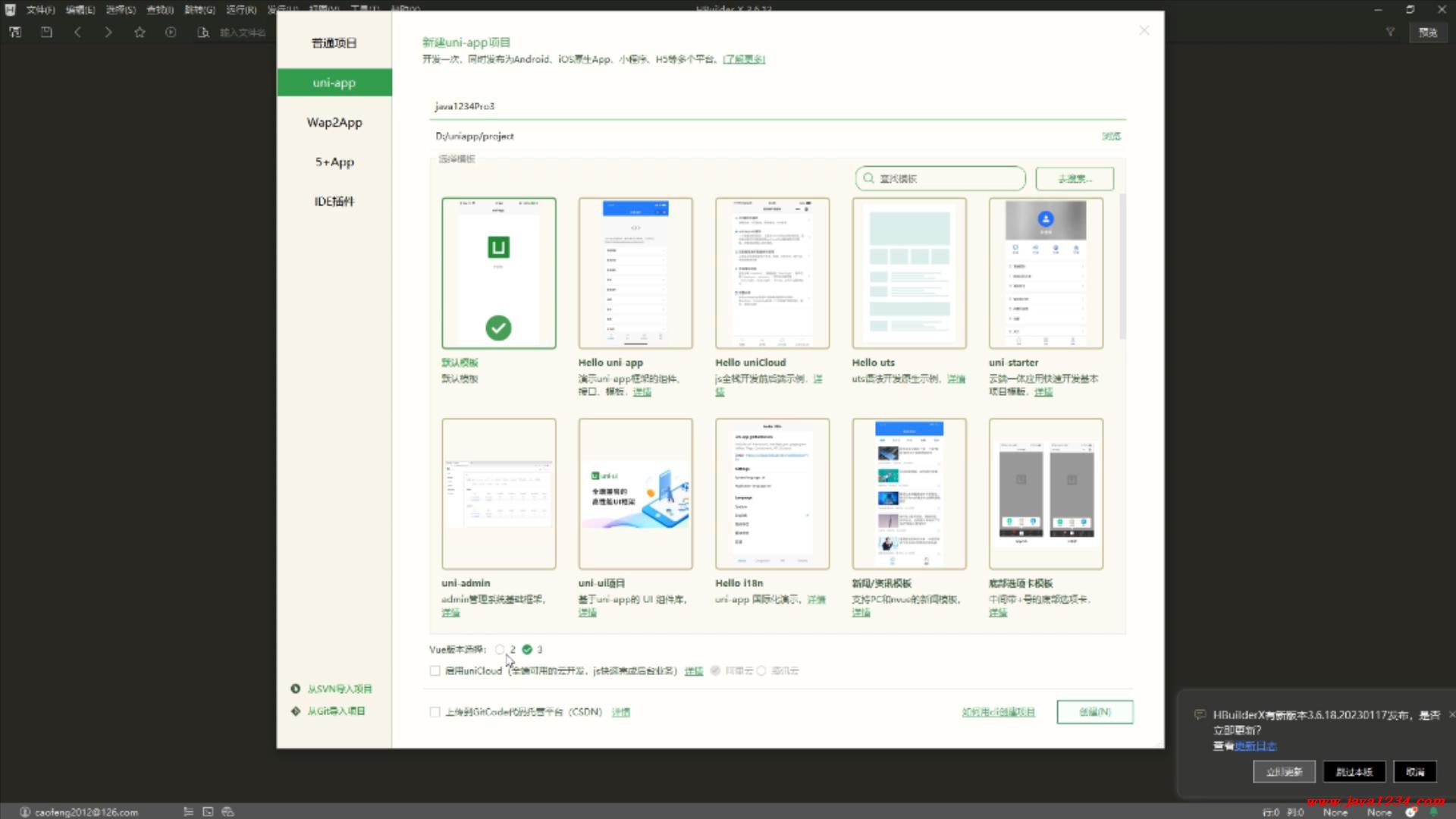This screenshot has width=1456, height=819.
Task: Select the 普通项目 project type tab
Action: pyautogui.click(x=334, y=43)
